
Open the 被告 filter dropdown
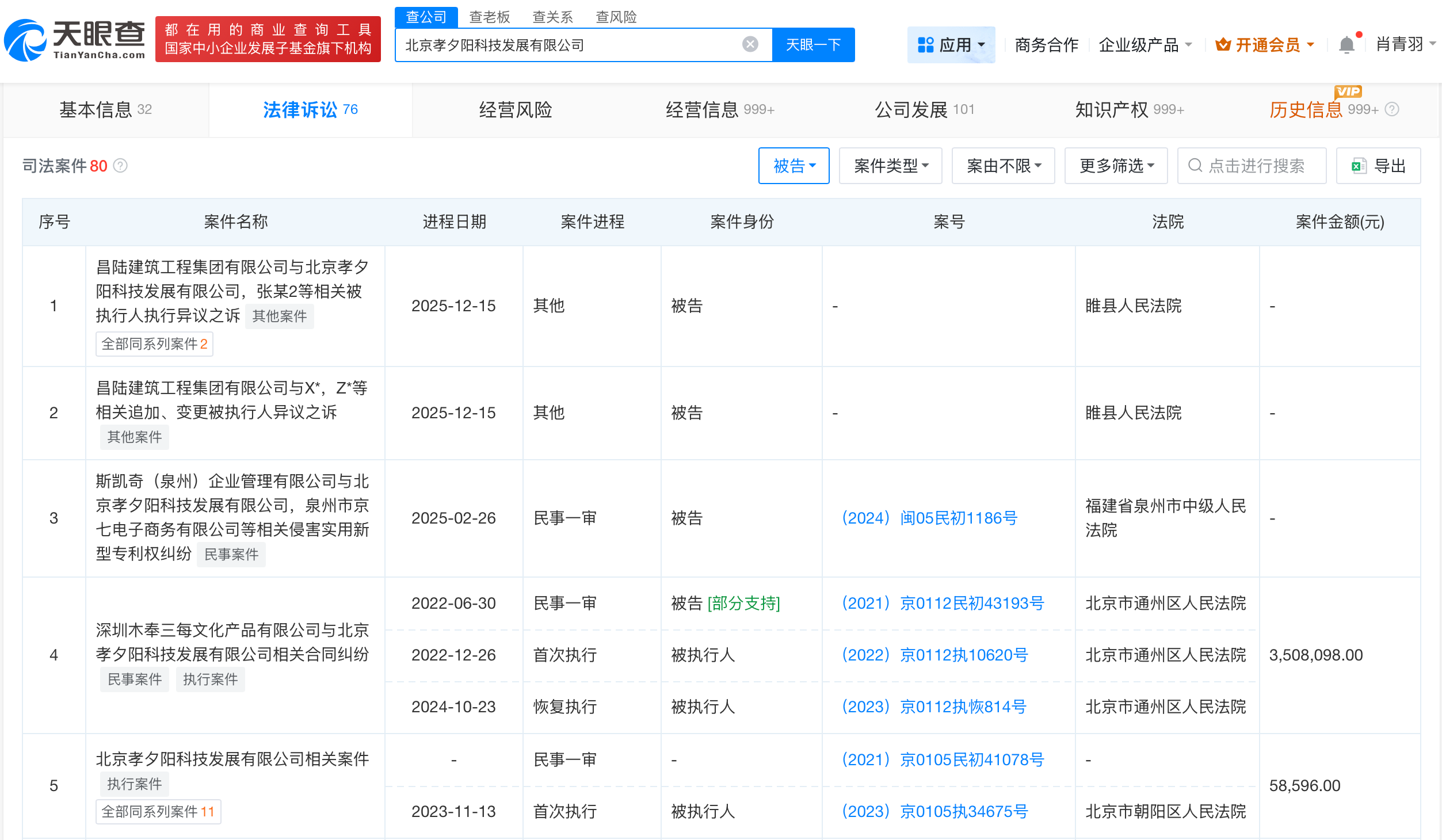[x=794, y=166]
